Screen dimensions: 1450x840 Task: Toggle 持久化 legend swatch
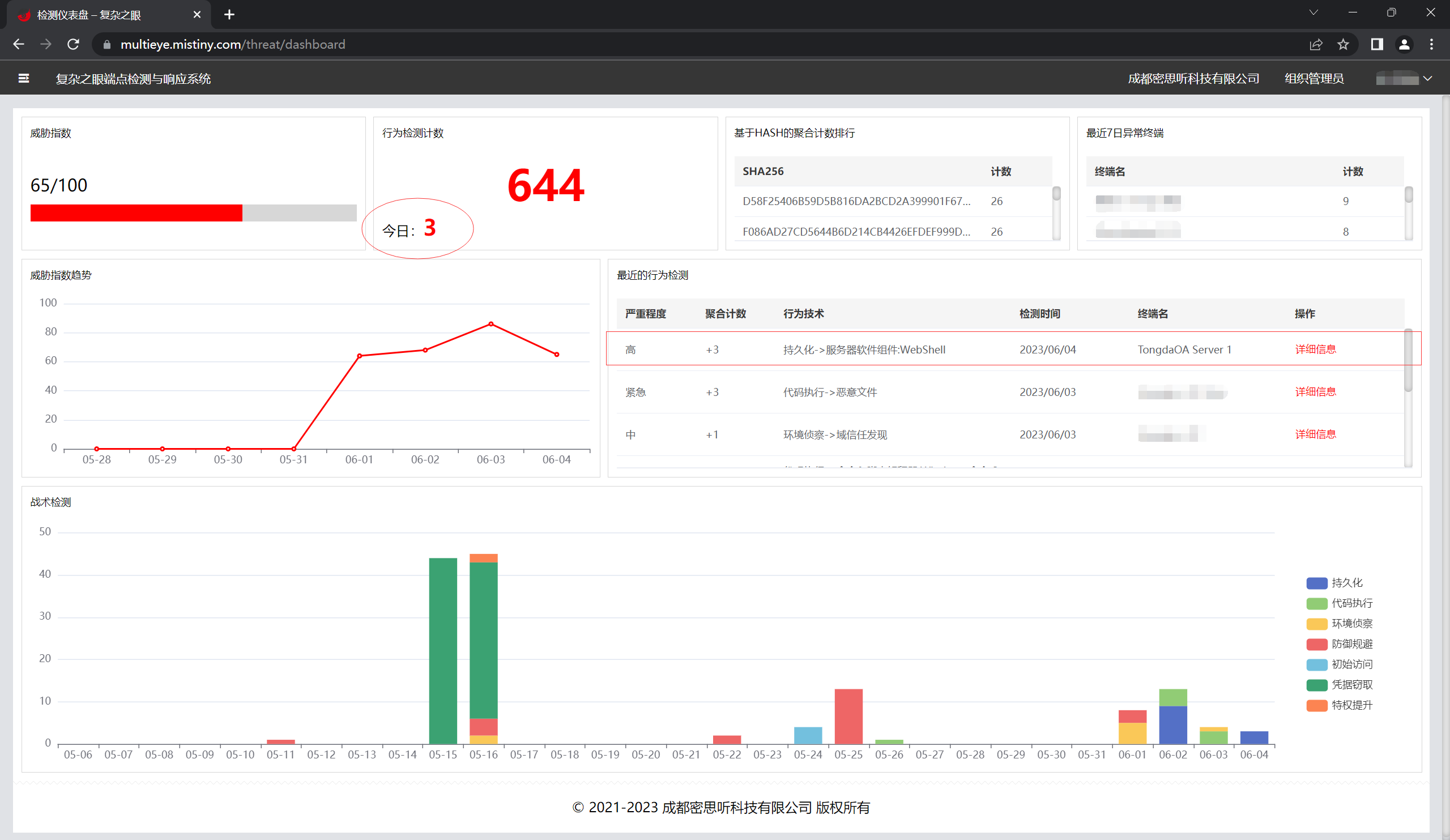1316,583
